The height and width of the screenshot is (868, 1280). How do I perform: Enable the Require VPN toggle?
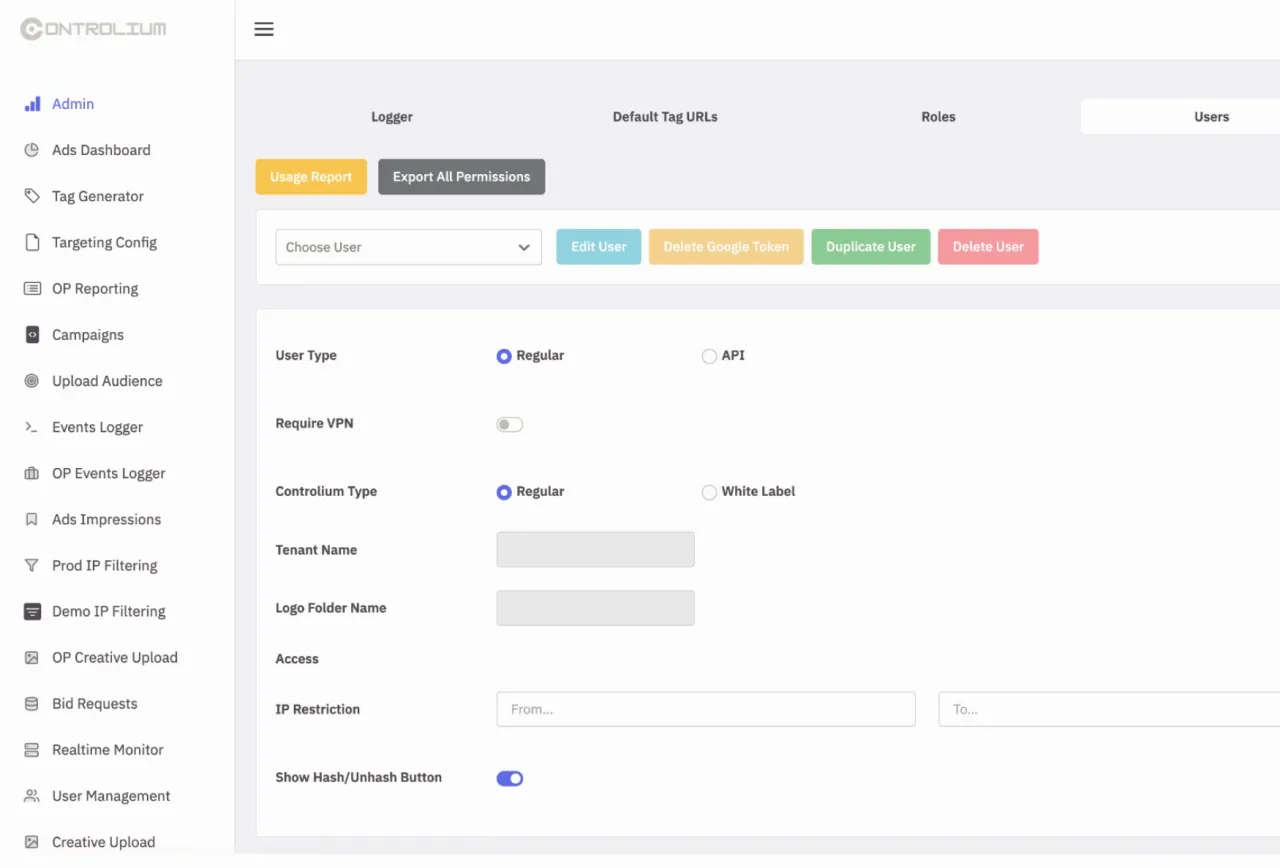click(510, 424)
